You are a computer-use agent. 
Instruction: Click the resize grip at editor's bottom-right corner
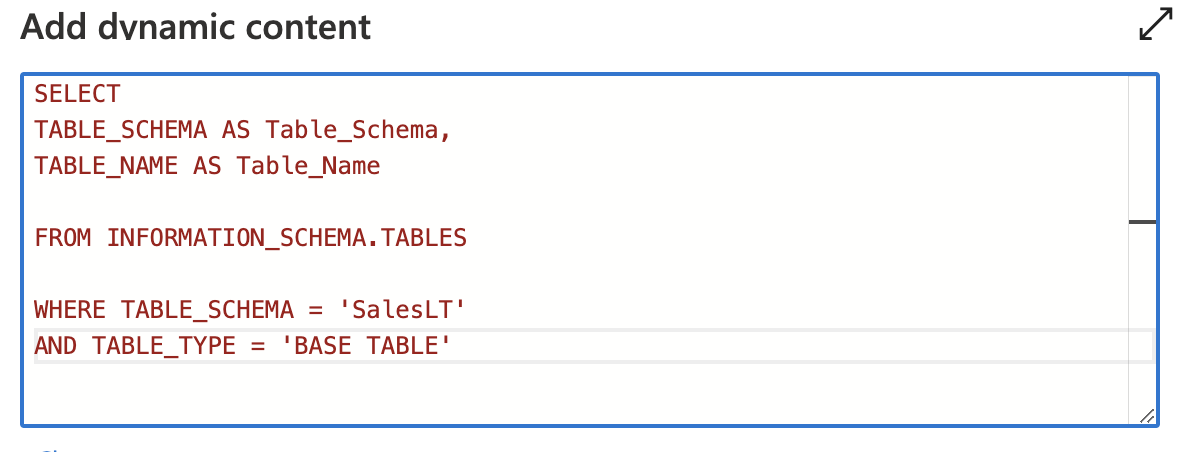tap(1146, 416)
